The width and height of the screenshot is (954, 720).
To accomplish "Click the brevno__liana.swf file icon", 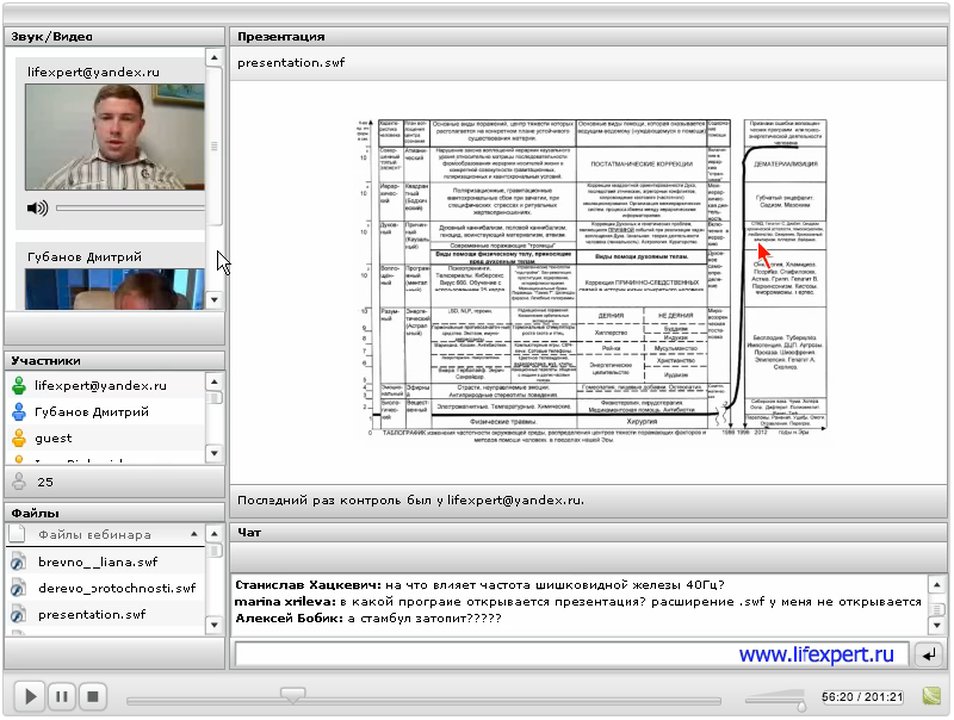I will click(x=18, y=562).
